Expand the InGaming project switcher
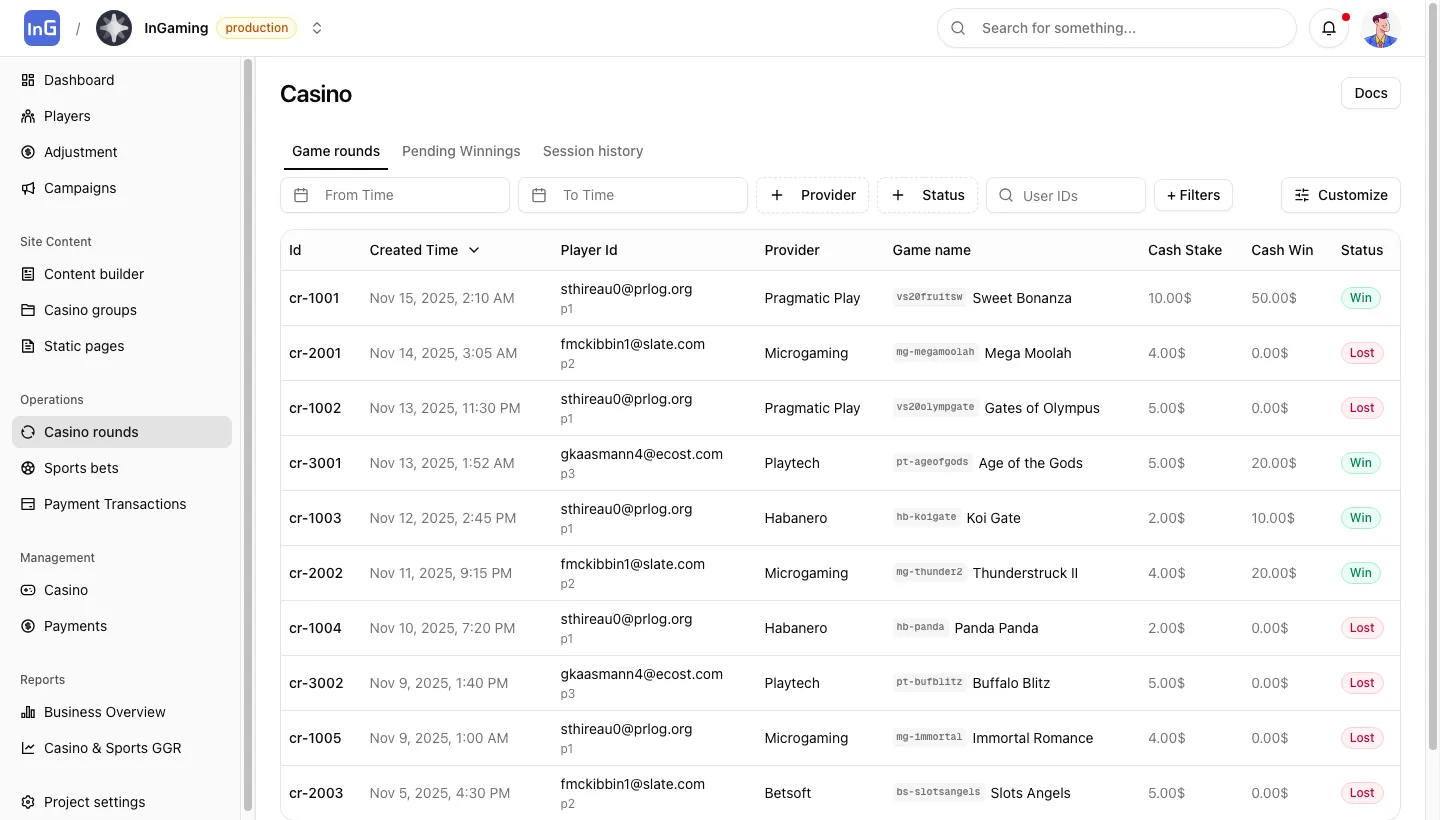This screenshot has height=820, width=1440. click(317, 28)
